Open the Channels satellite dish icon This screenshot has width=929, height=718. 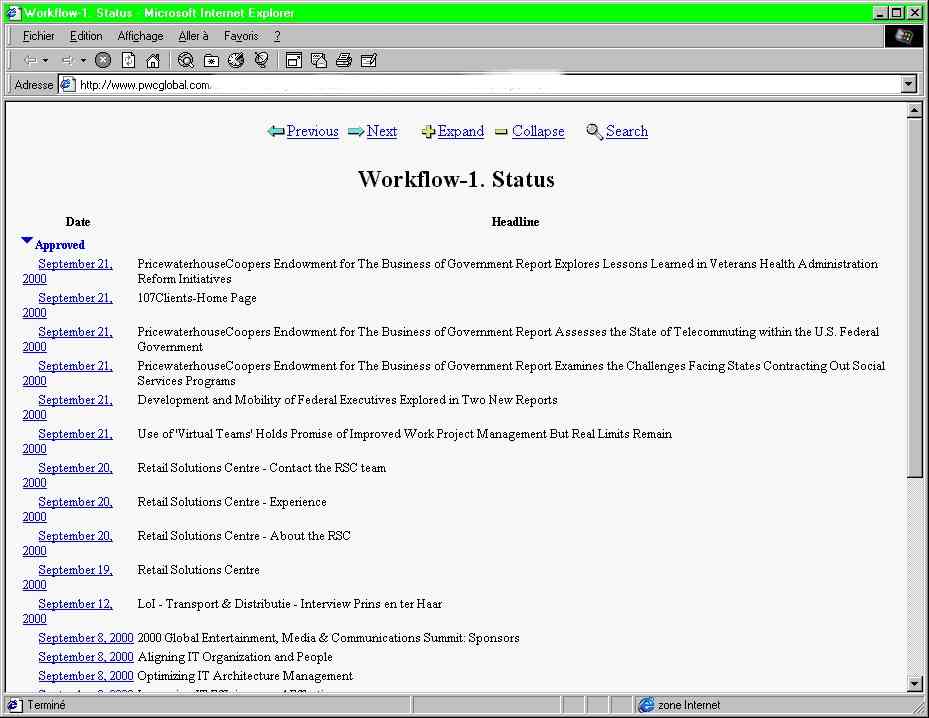[261, 60]
